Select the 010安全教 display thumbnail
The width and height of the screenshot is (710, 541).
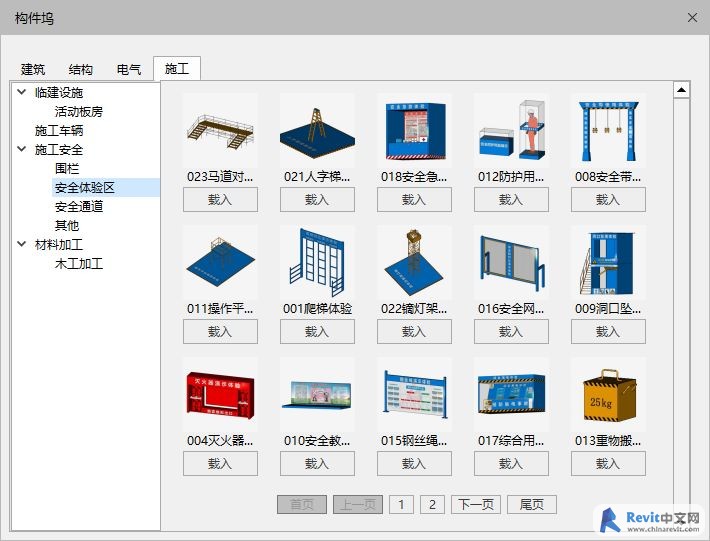(317, 394)
